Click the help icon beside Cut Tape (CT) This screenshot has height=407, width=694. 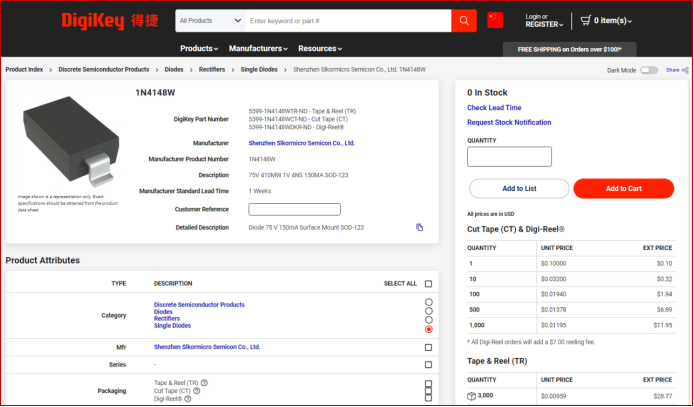(x=197, y=391)
